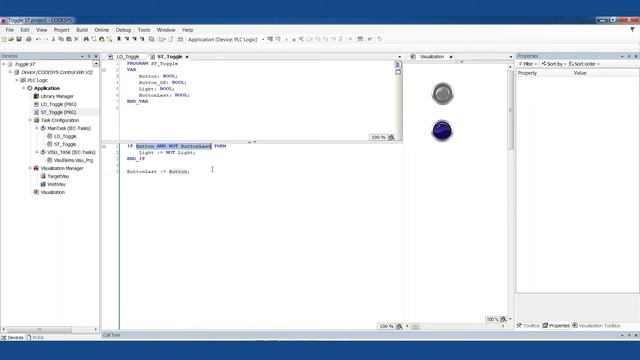640x360 pixels.
Task: Click the textual declaration view icon
Action: point(398,64)
